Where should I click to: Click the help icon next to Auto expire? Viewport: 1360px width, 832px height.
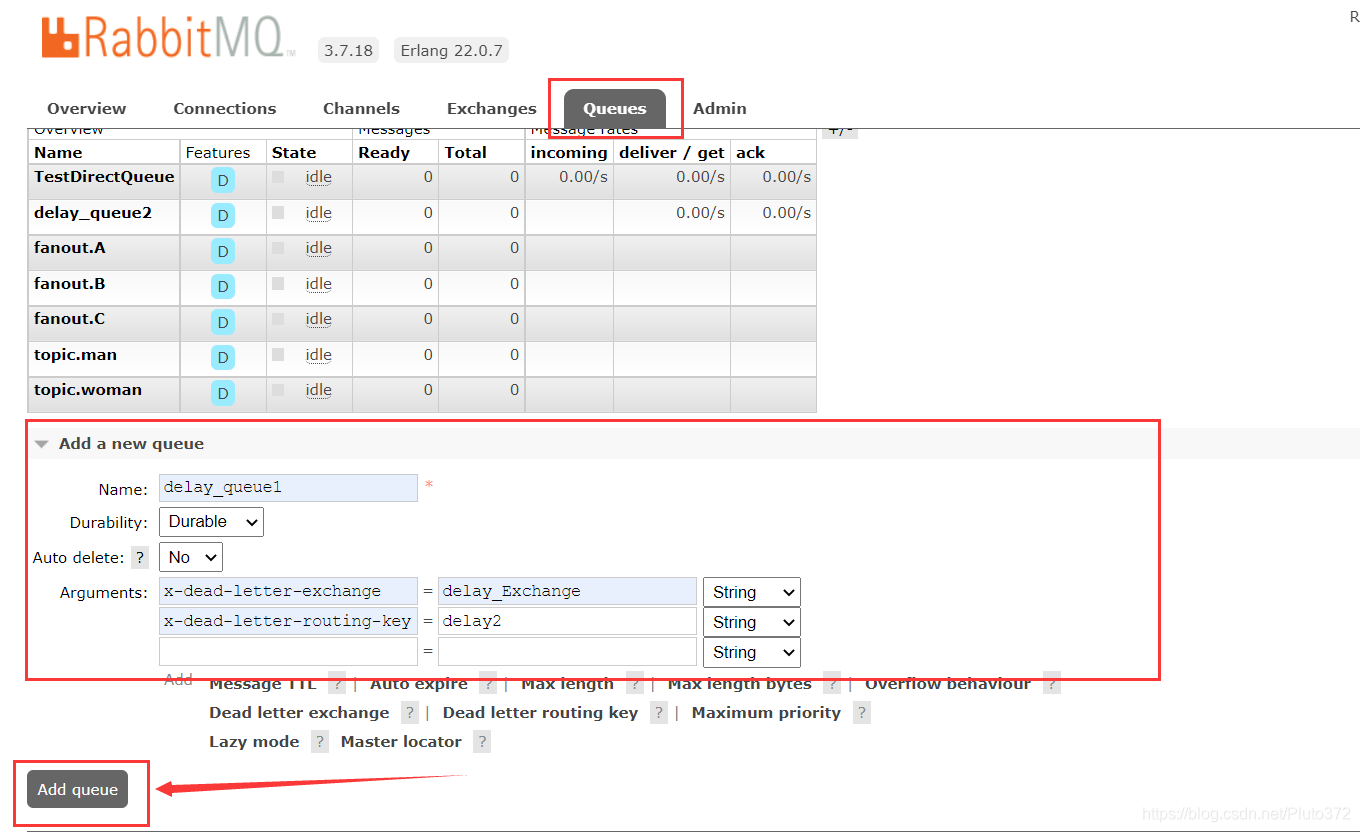488,684
